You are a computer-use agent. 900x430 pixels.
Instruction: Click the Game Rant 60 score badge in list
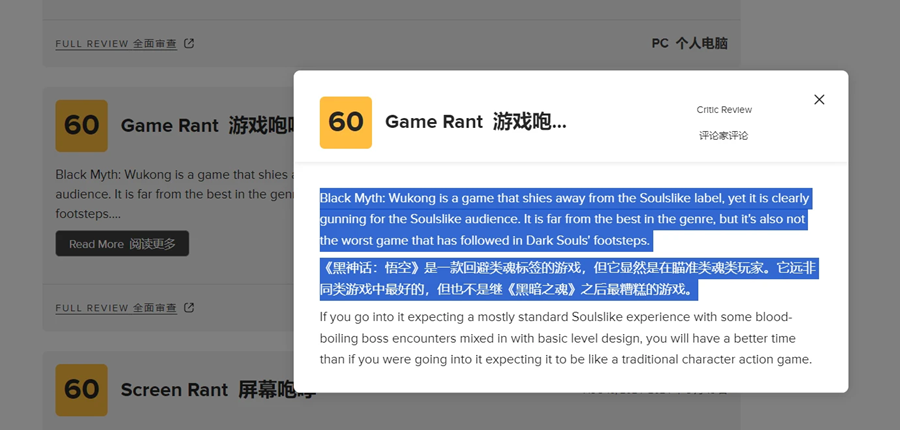(82, 126)
